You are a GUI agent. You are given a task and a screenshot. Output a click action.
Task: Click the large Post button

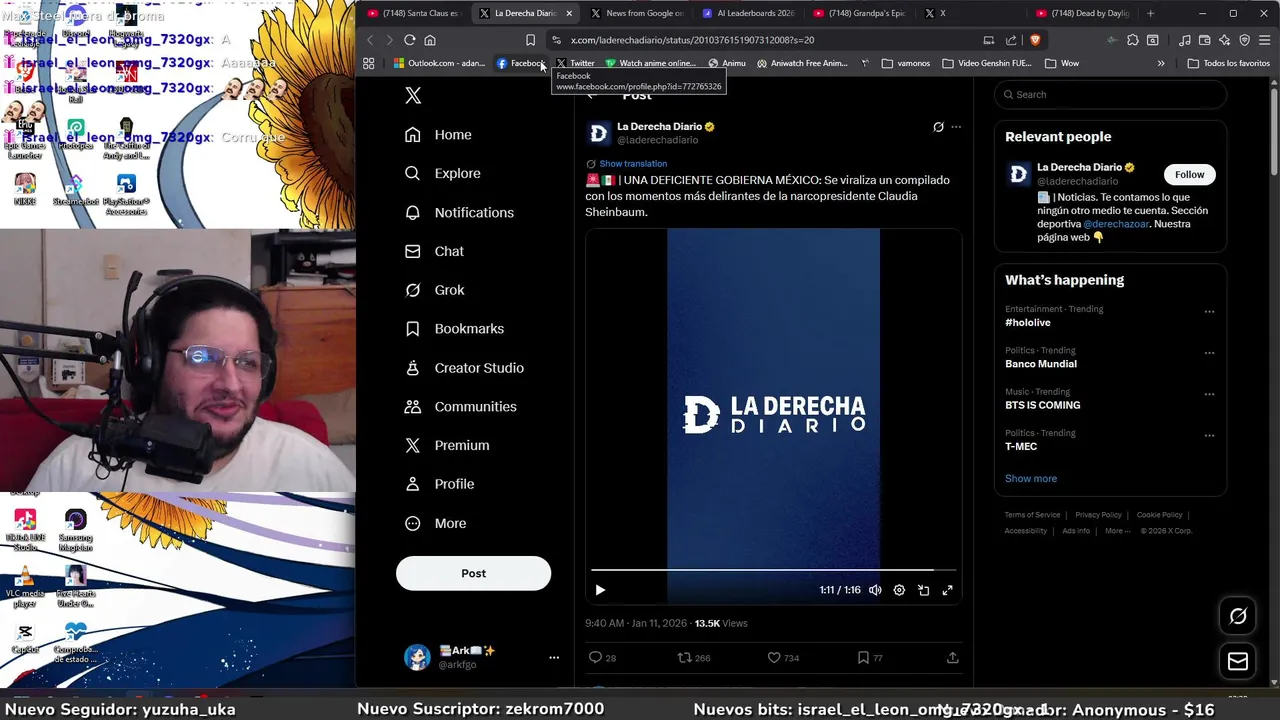[473, 573]
